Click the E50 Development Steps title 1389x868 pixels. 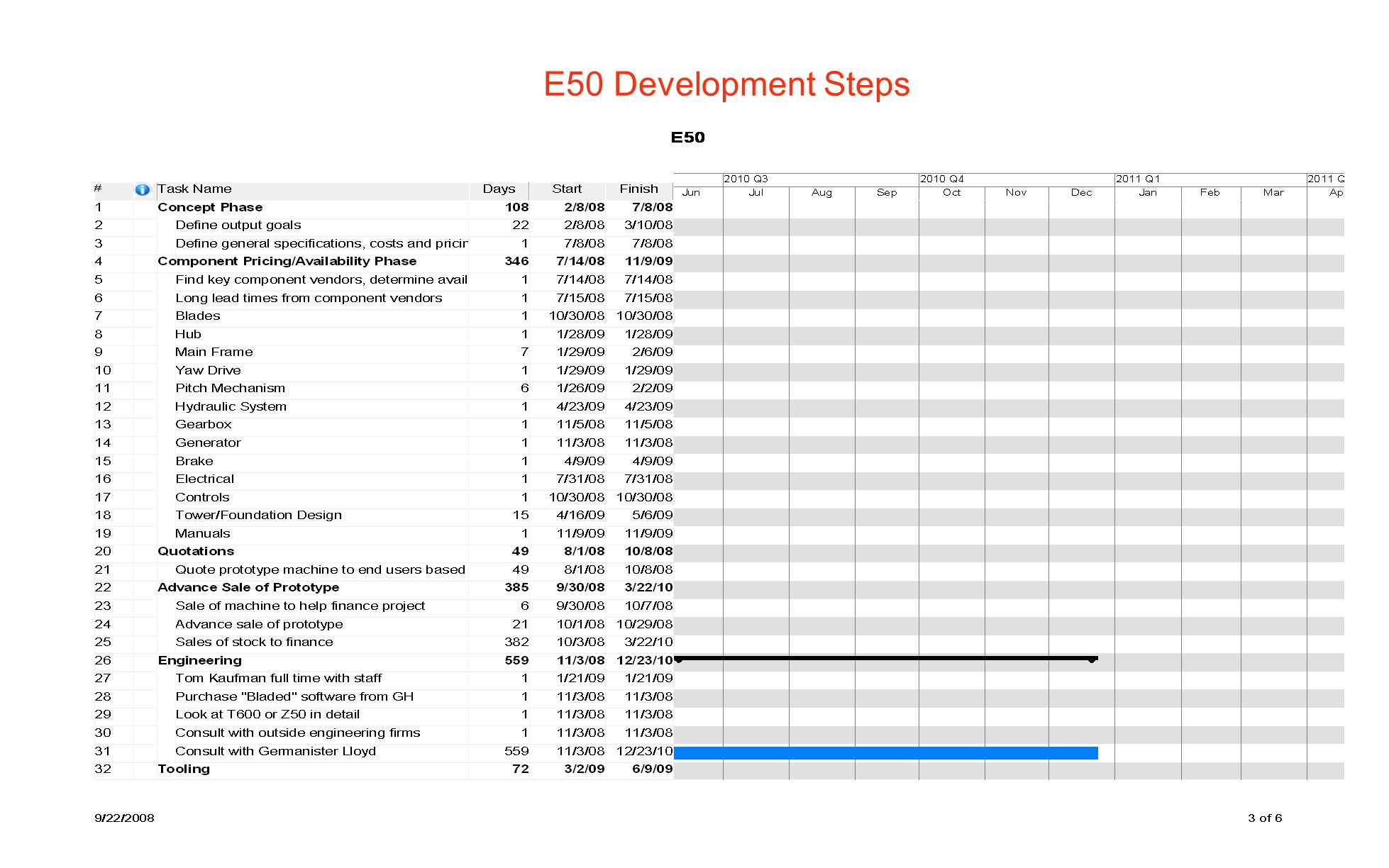pos(726,84)
